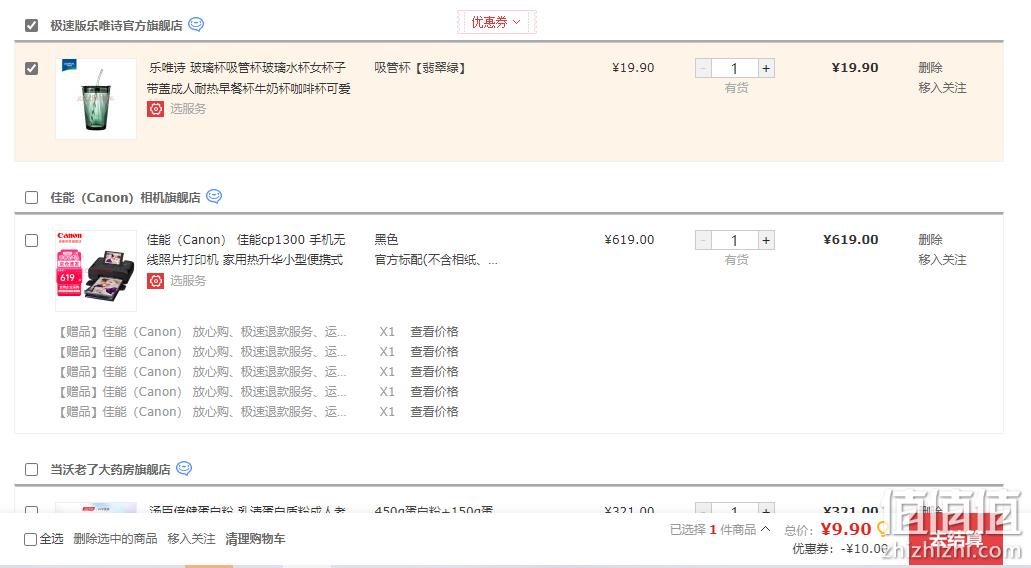1031x568 pixels.
Task: Check the 当沃老了大药房旗舰店 store checkbox
Action: pyautogui.click(x=32, y=469)
